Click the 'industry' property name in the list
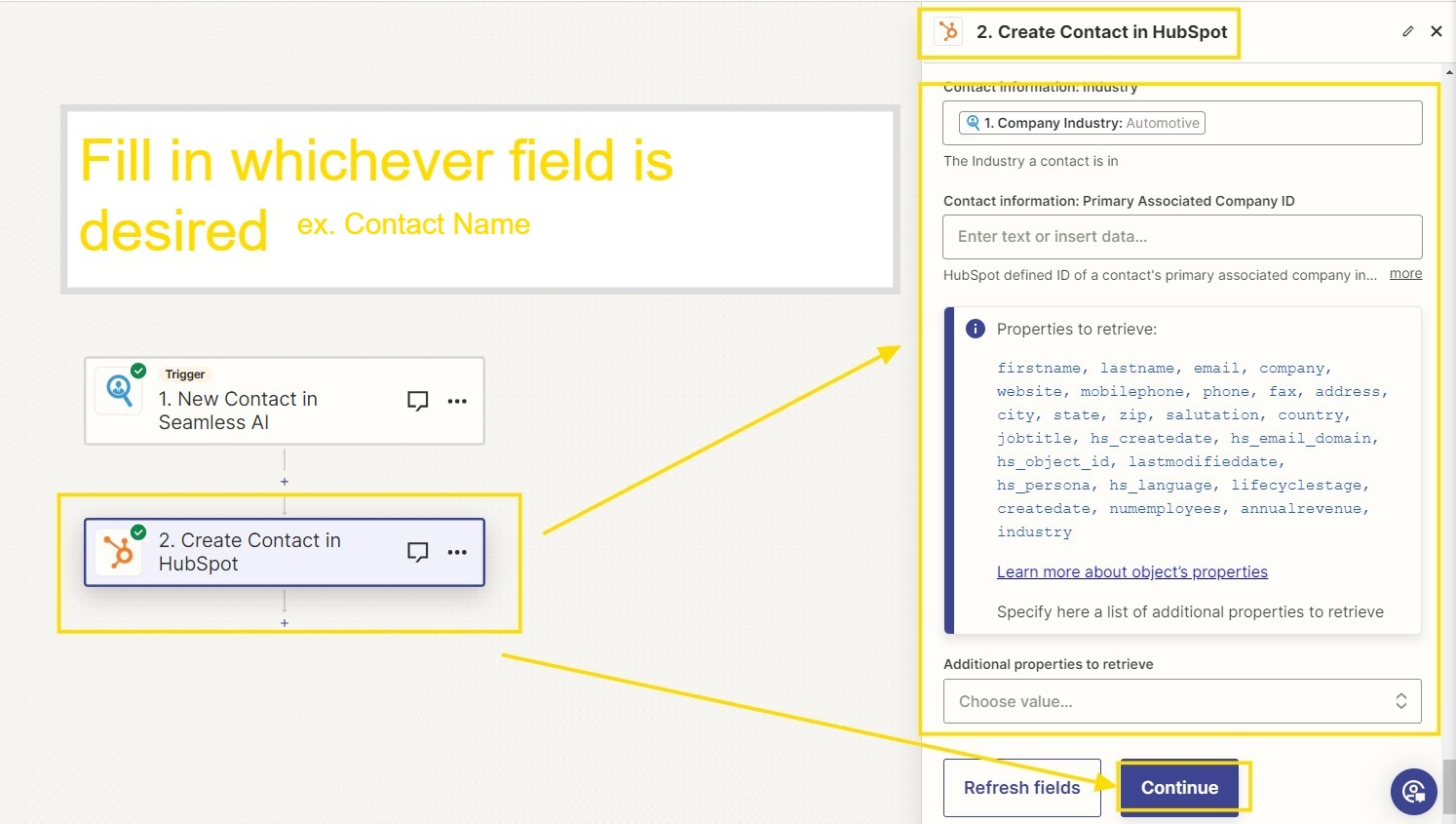Screen dimensions: 1456x824 (1034, 531)
